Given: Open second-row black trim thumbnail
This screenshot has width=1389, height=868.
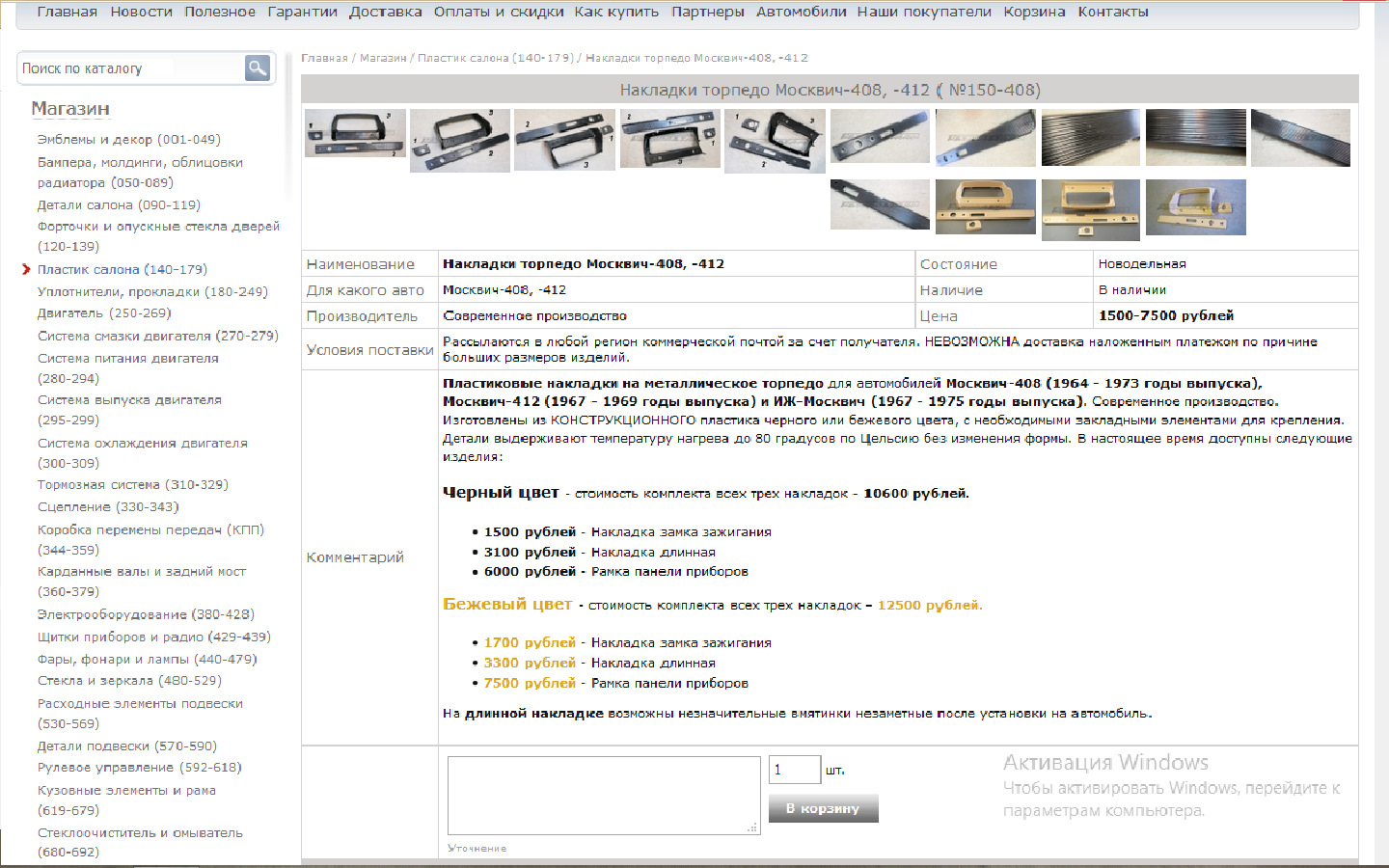Looking at the screenshot, I should (880, 204).
